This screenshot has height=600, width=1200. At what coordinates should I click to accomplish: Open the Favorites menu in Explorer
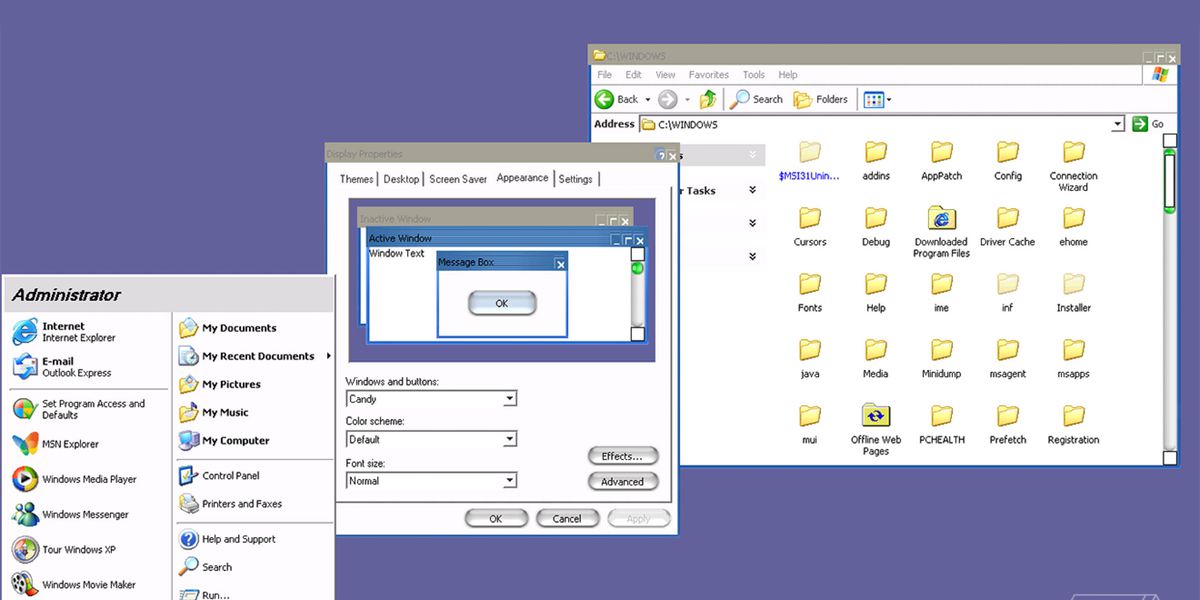coord(708,75)
